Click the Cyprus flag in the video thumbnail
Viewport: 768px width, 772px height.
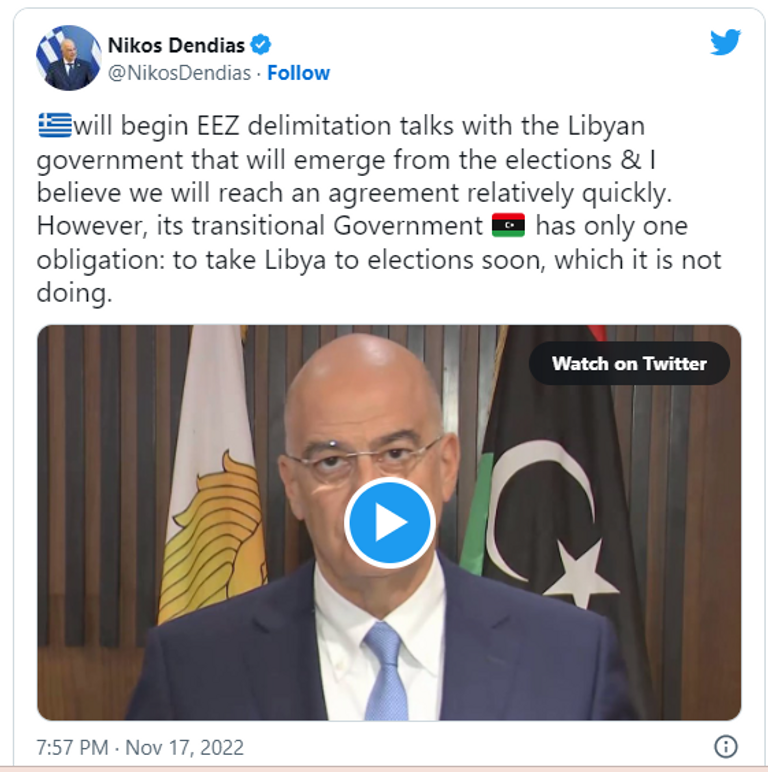[x=213, y=473]
